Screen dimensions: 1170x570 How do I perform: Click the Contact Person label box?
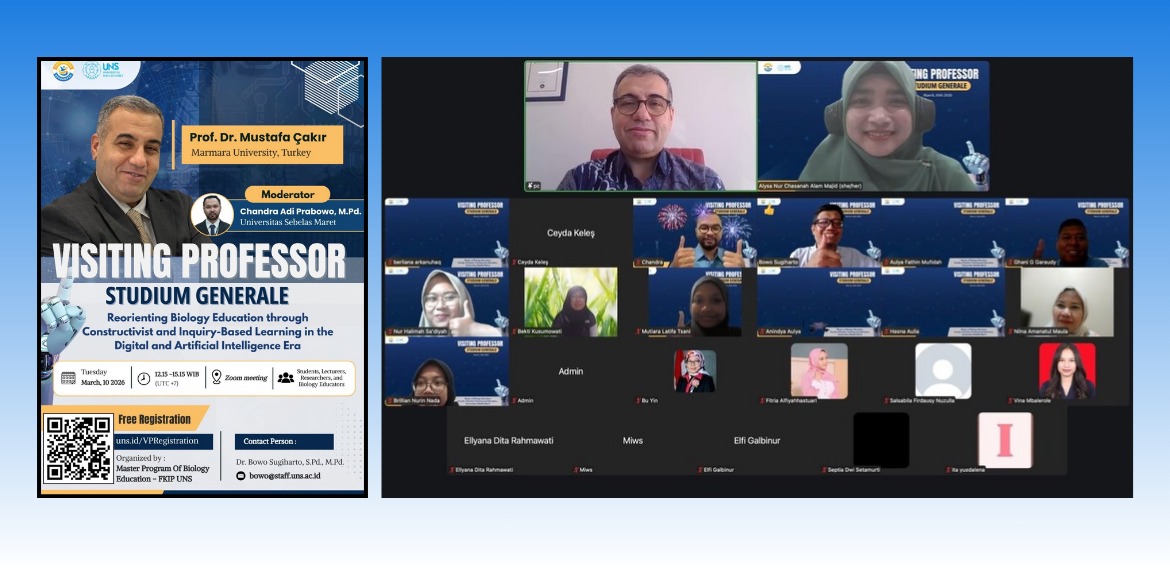click(284, 441)
